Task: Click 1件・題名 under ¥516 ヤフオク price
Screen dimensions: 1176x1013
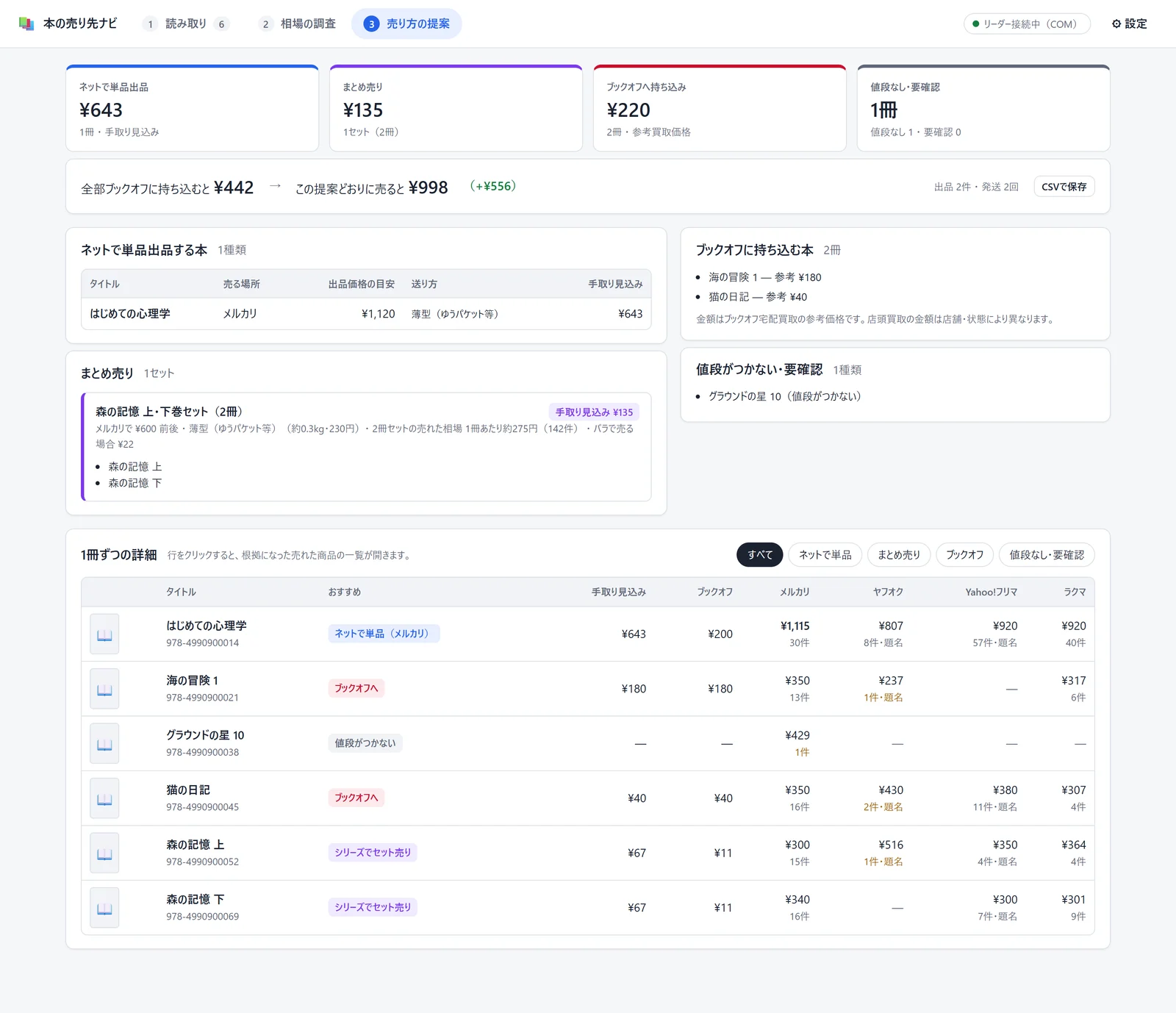Action: click(x=883, y=862)
